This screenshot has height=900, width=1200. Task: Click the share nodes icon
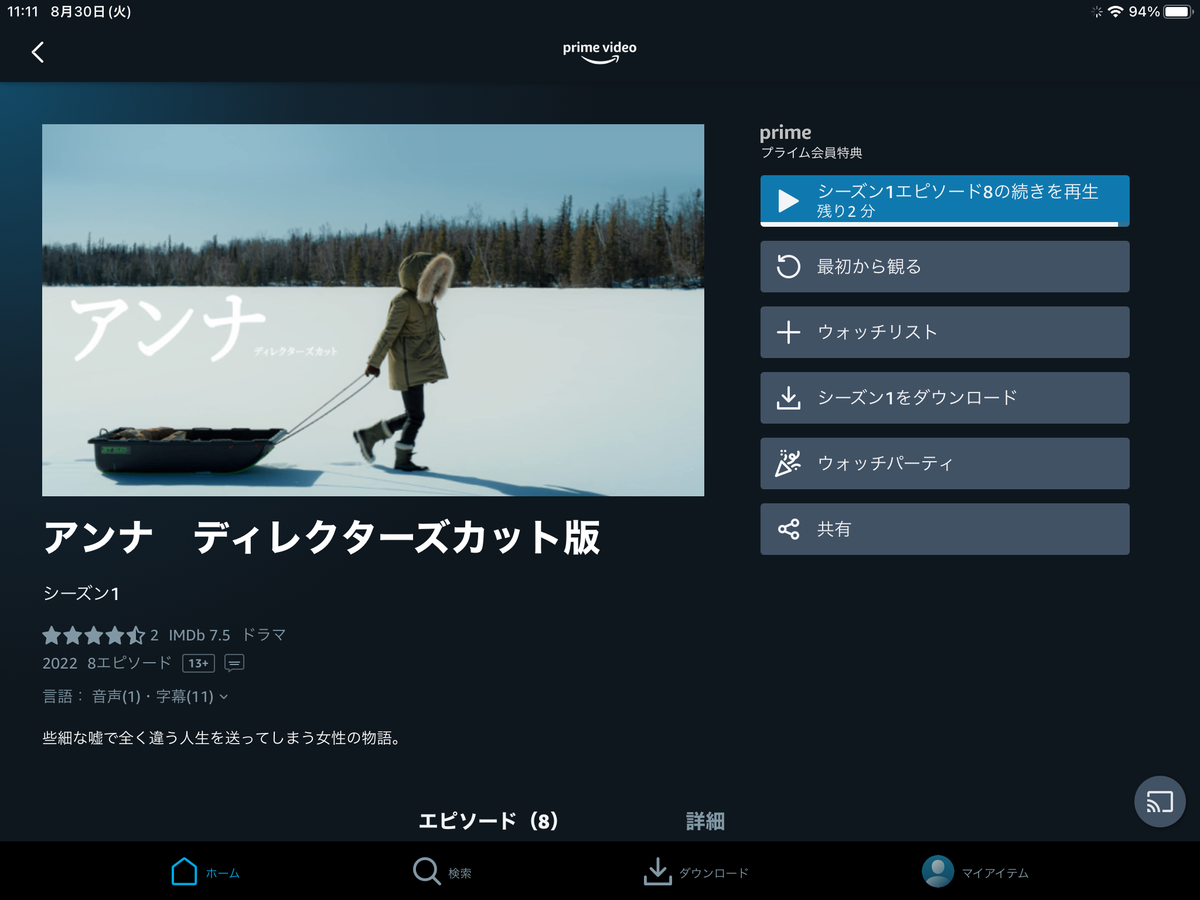(788, 529)
